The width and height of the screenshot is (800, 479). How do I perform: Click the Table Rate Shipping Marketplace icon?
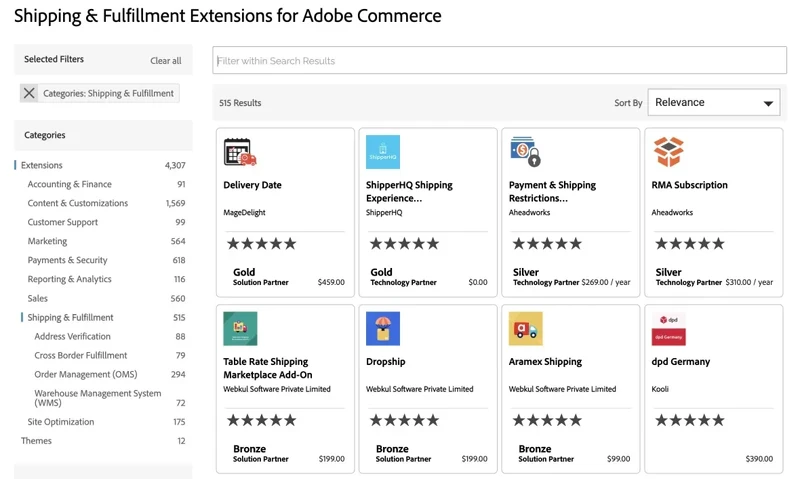(240, 329)
